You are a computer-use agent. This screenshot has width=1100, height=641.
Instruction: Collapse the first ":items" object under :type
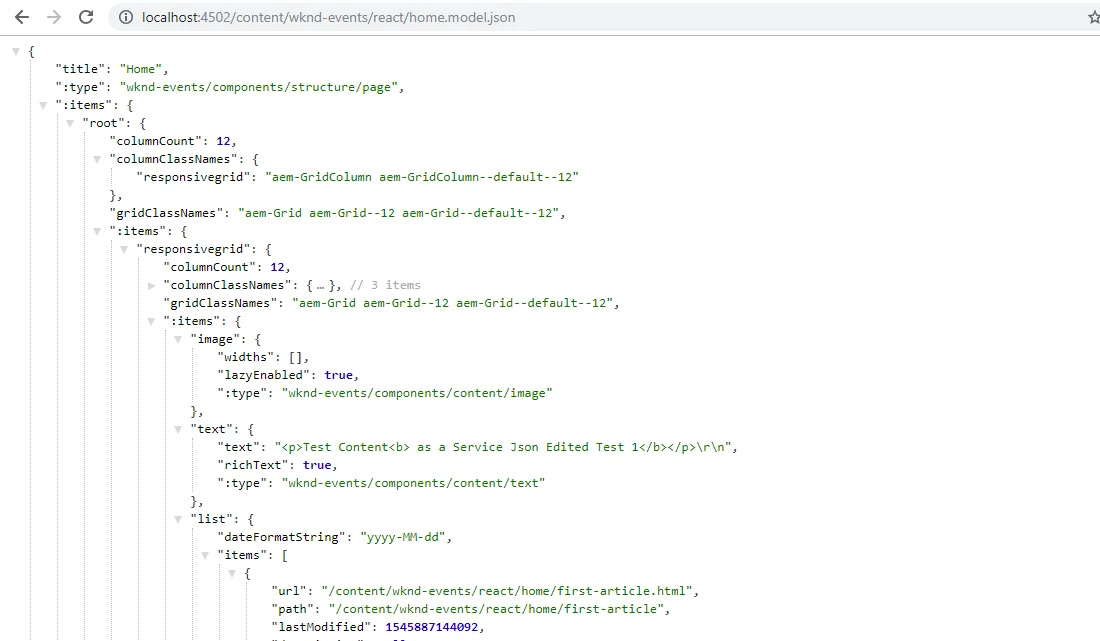point(43,105)
